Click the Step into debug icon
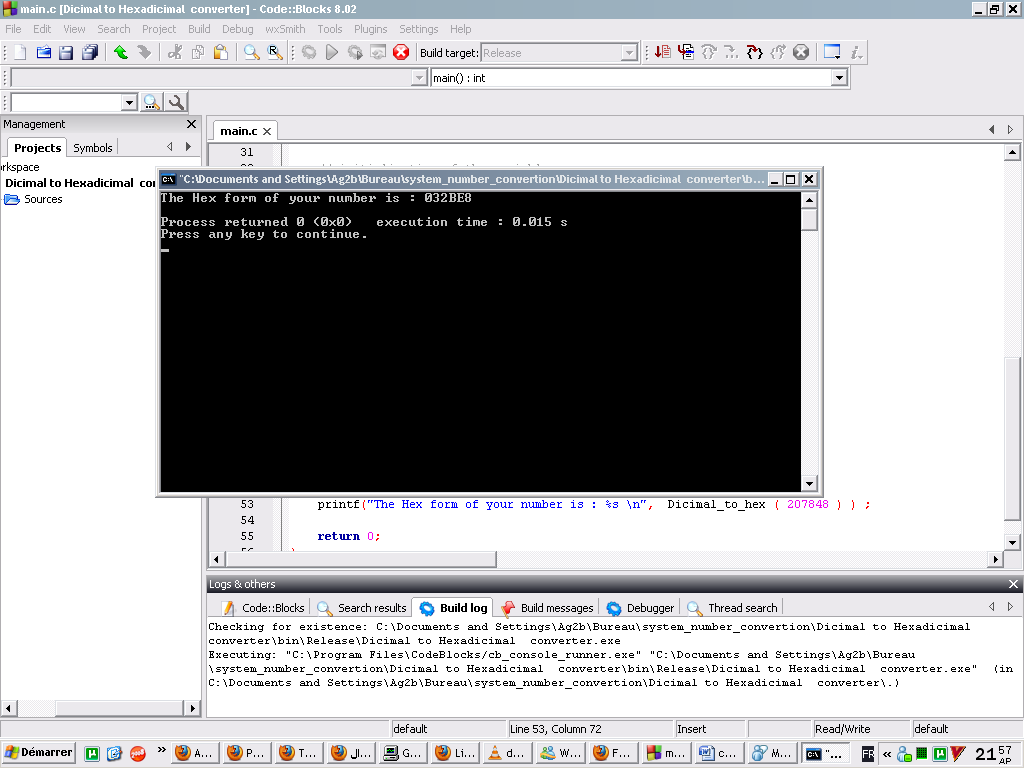The height and width of the screenshot is (768, 1024). (x=731, y=52)
